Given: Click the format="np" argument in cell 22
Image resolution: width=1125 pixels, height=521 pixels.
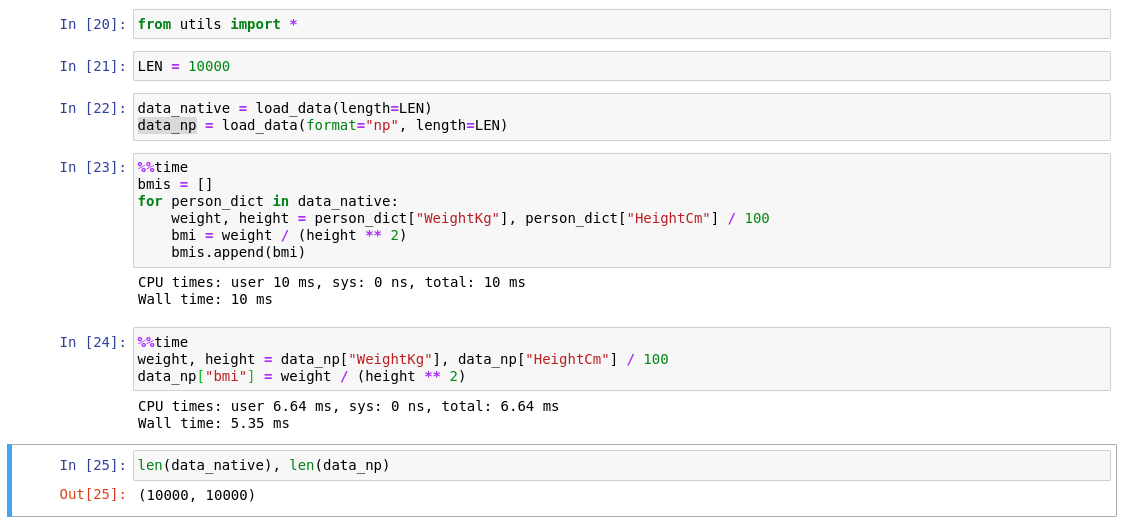Looking at the screenshot, I should click(x=352, y=126).
